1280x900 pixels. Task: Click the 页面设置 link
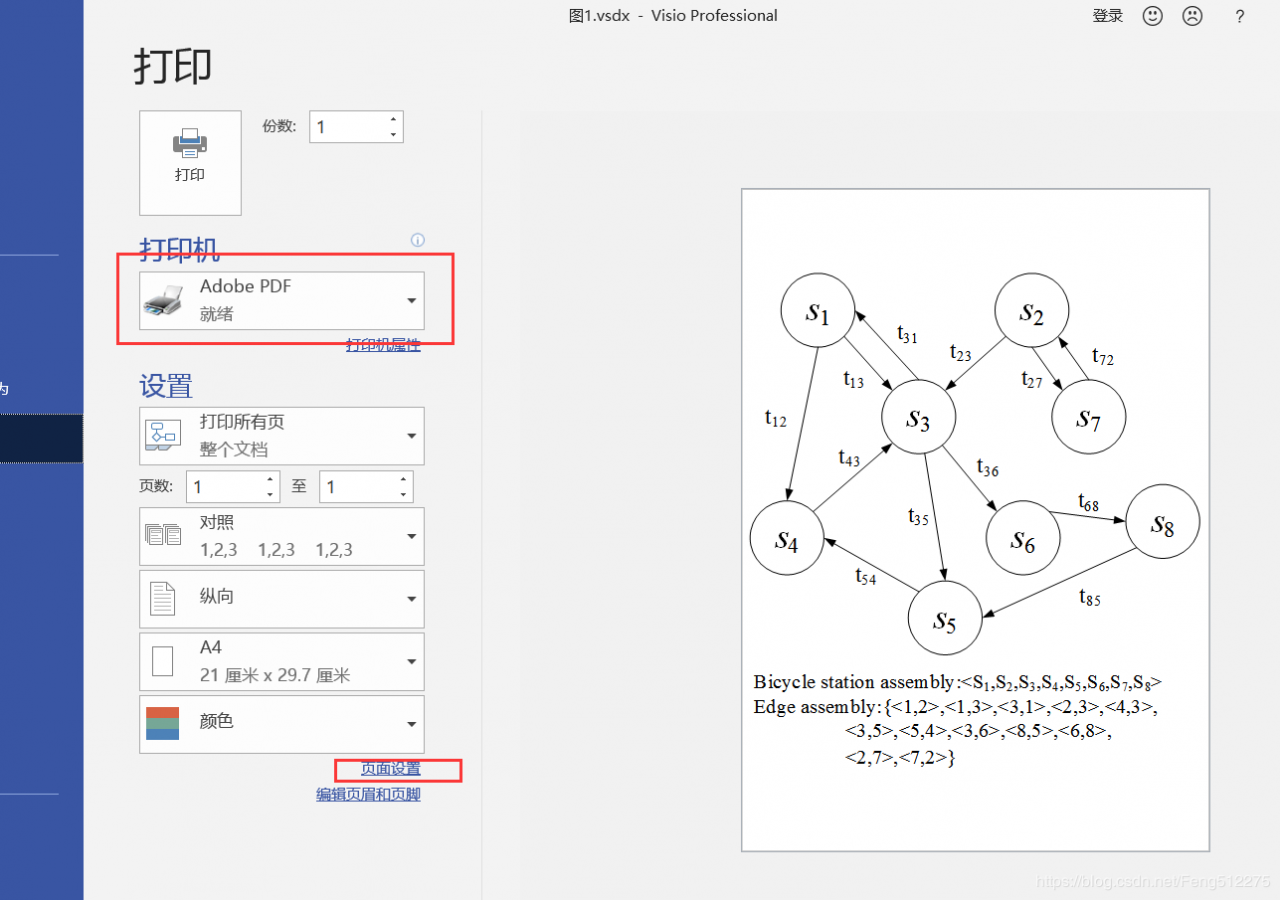(x=390, y=769)
